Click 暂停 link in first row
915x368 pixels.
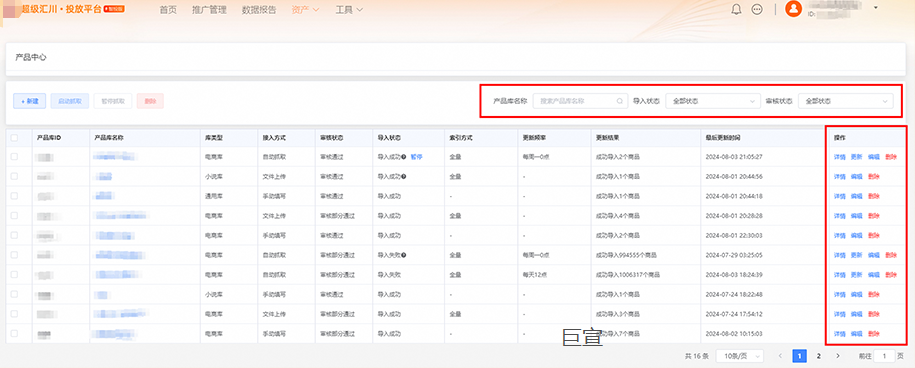coord(416,157)
